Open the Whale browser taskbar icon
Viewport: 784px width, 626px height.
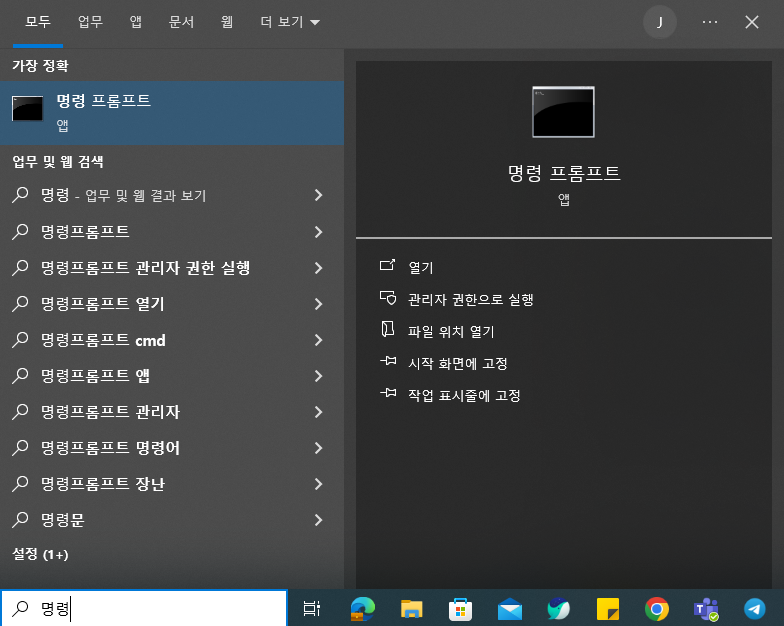pyautogui.click(x=558, y=609)
